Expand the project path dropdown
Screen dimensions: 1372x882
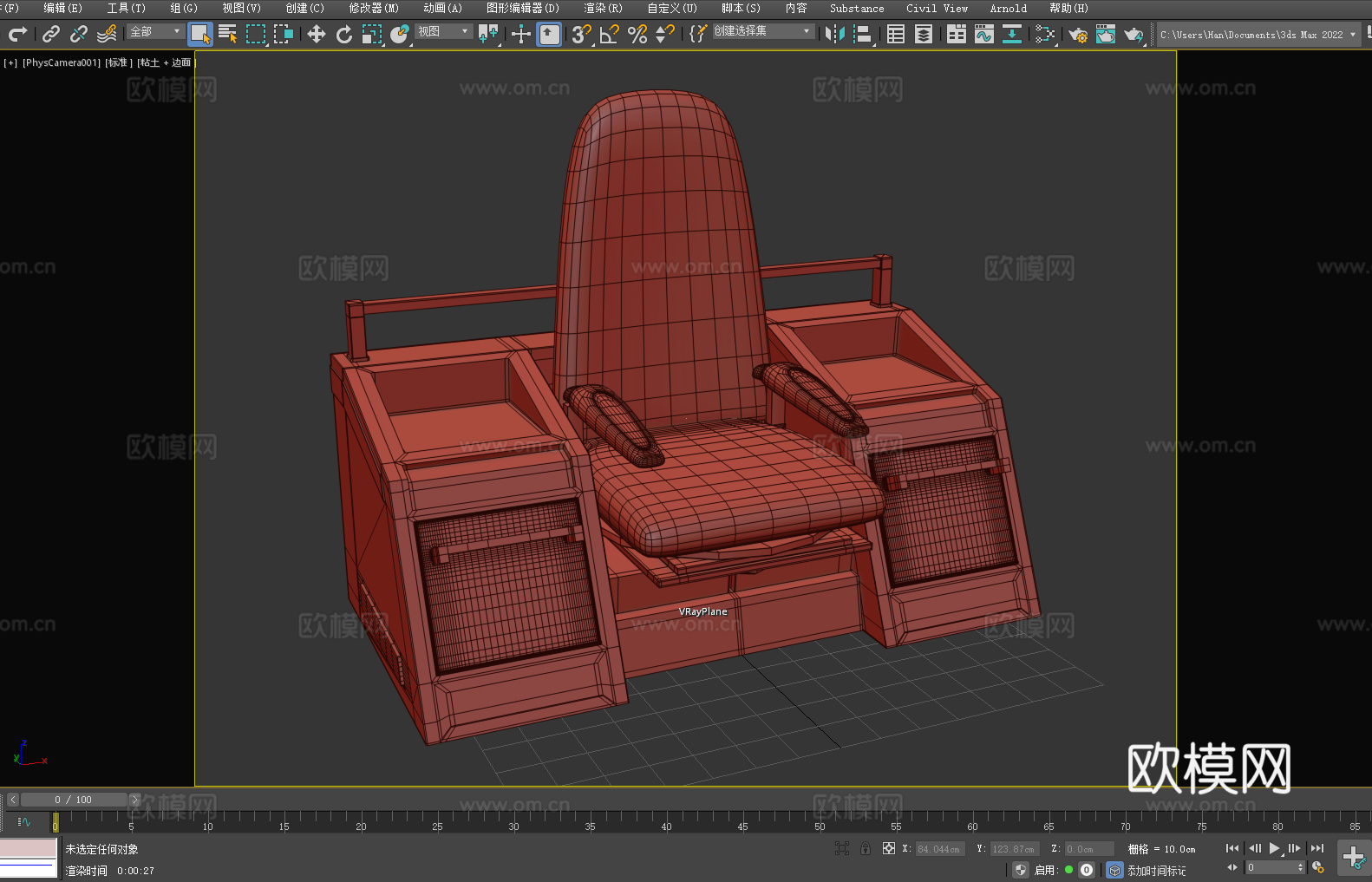click(1353, 35)
